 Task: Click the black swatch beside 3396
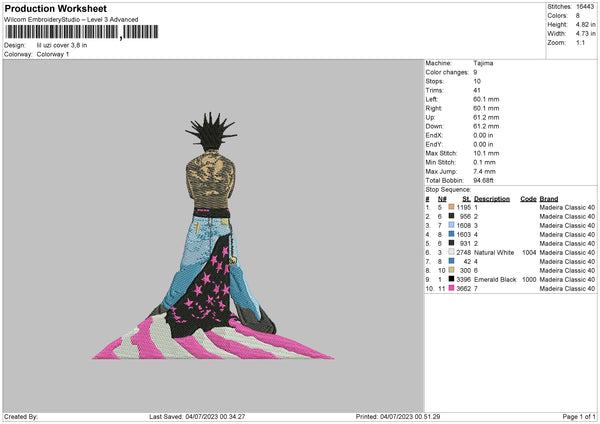coord(451,279)
